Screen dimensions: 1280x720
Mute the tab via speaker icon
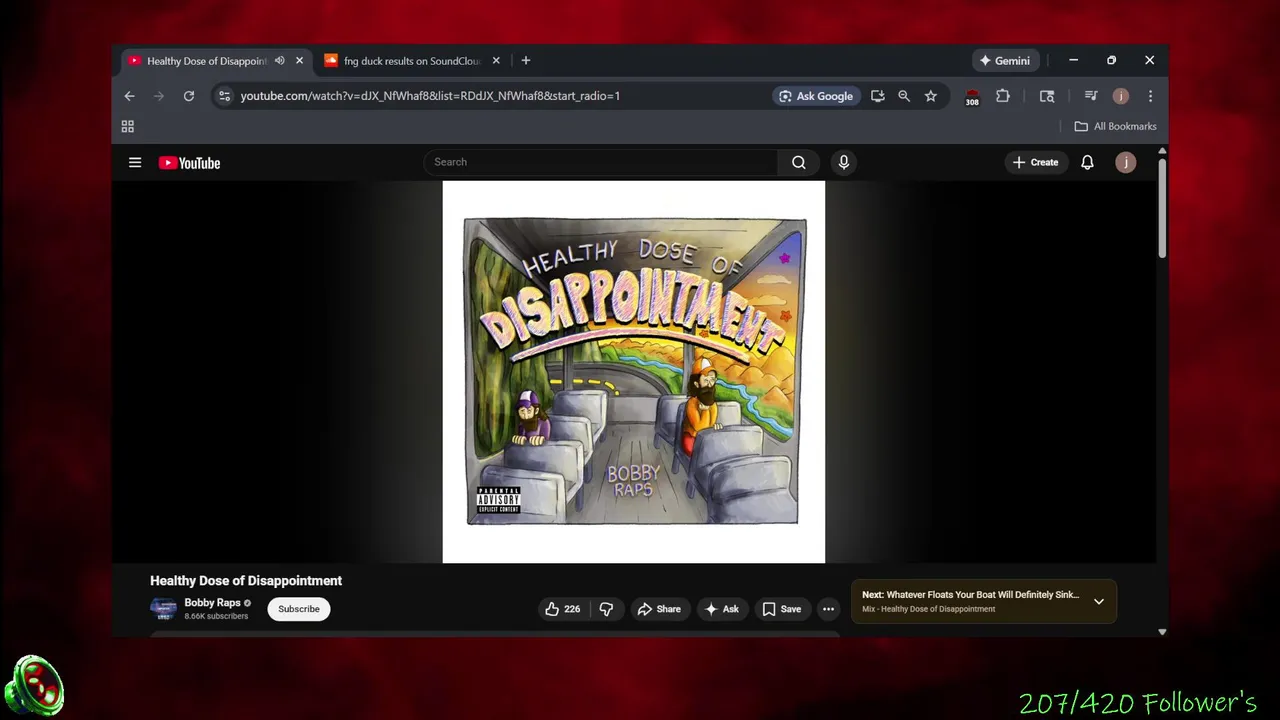(280, 61)
